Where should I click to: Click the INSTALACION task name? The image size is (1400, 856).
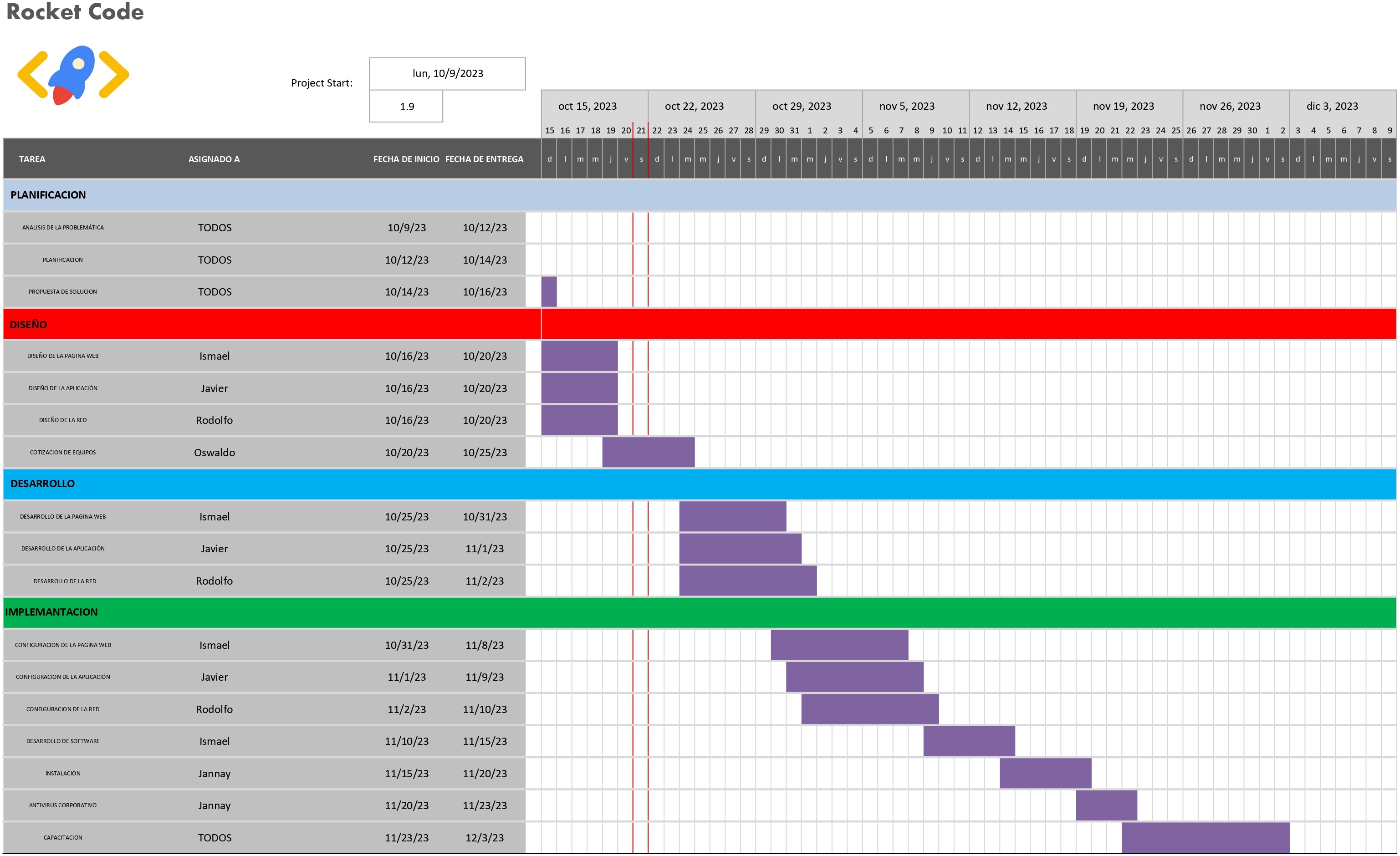(63, 773)
